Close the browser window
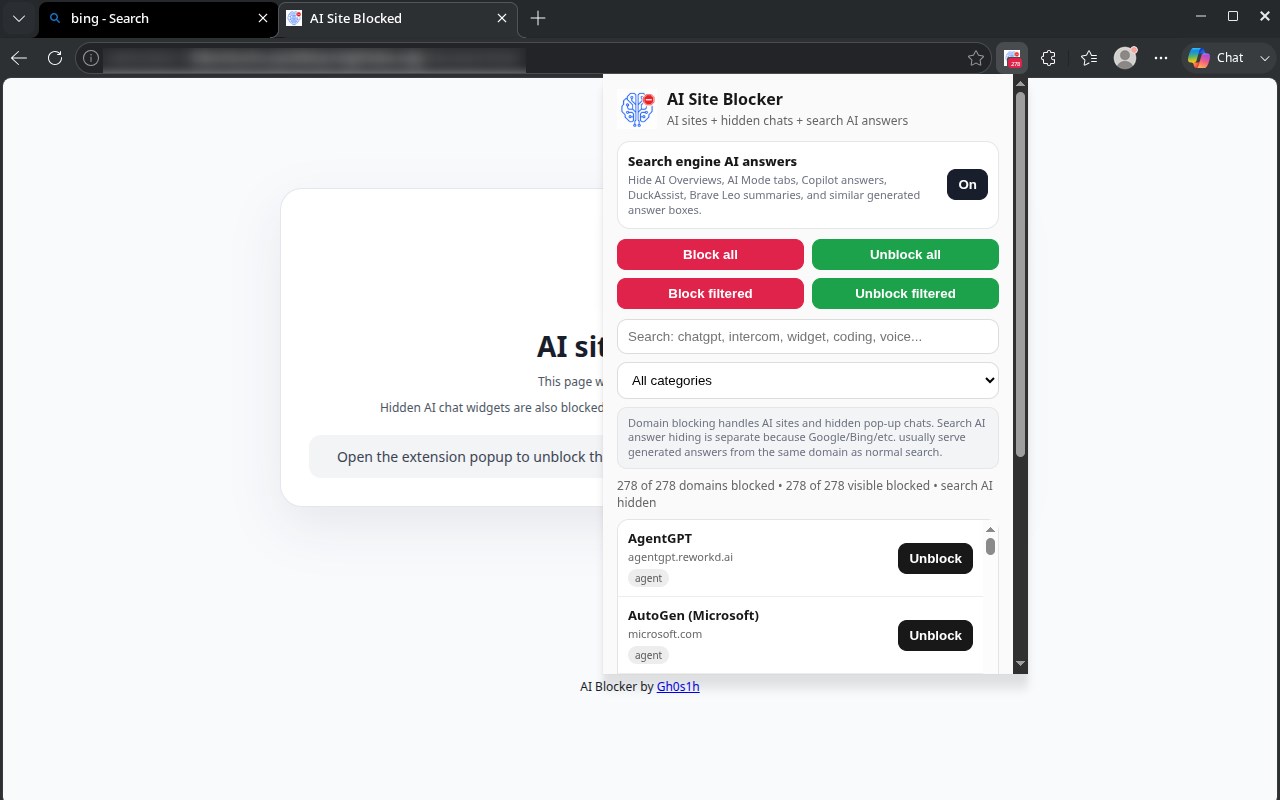Image resolution: width=1280 pixels, height=800 pixels. tap(1263, 17)
